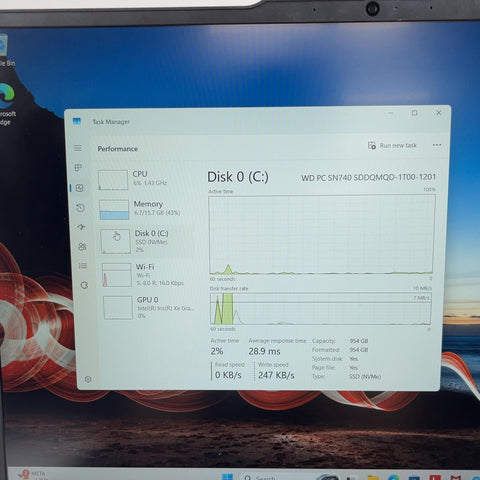Select the Memory performance entry

pos(147,209)
